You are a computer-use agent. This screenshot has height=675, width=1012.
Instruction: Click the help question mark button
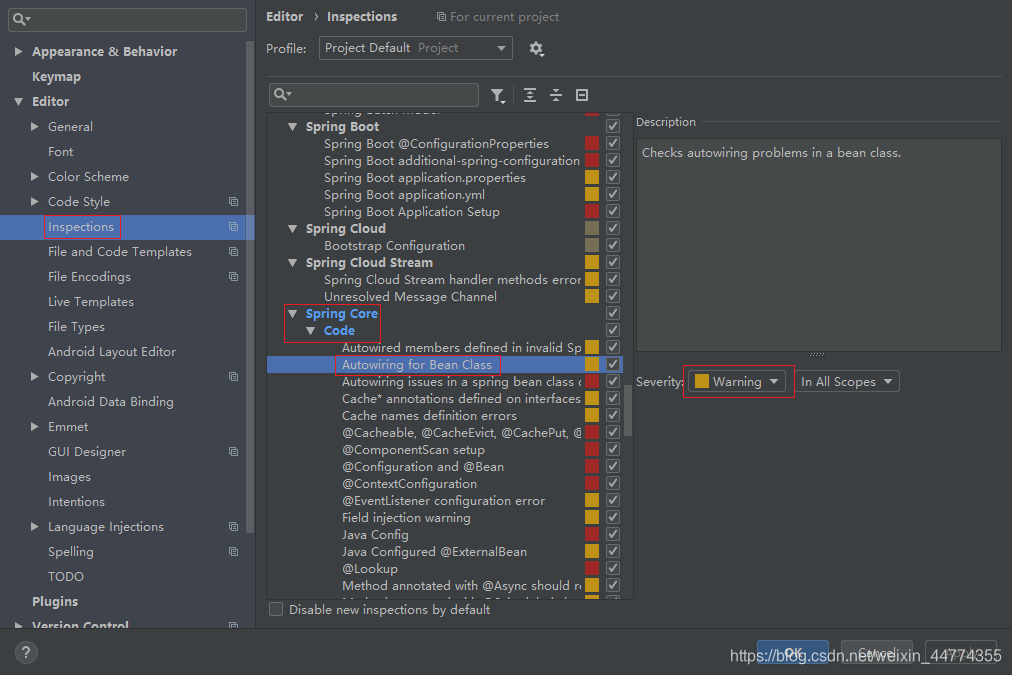(x=26, y=652)
